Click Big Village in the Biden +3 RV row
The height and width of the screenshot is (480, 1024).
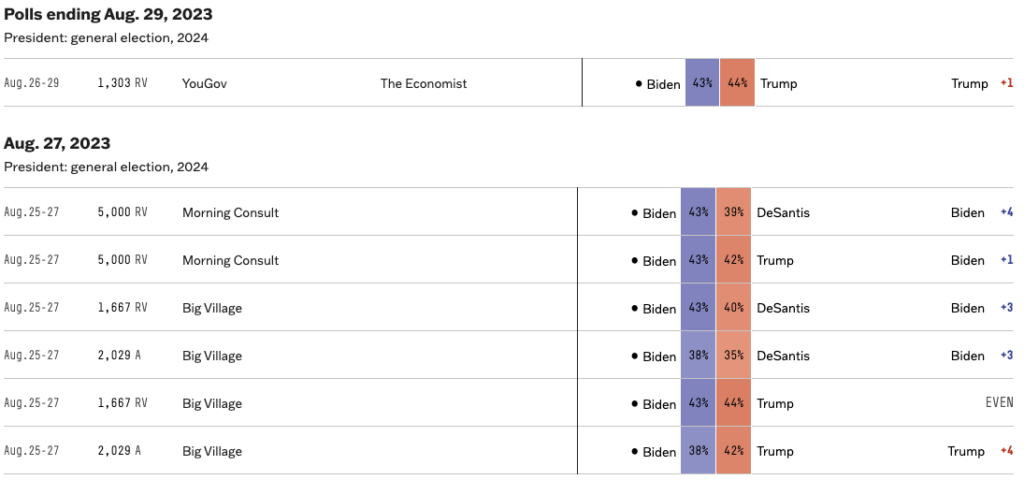(x=212, y=308)
